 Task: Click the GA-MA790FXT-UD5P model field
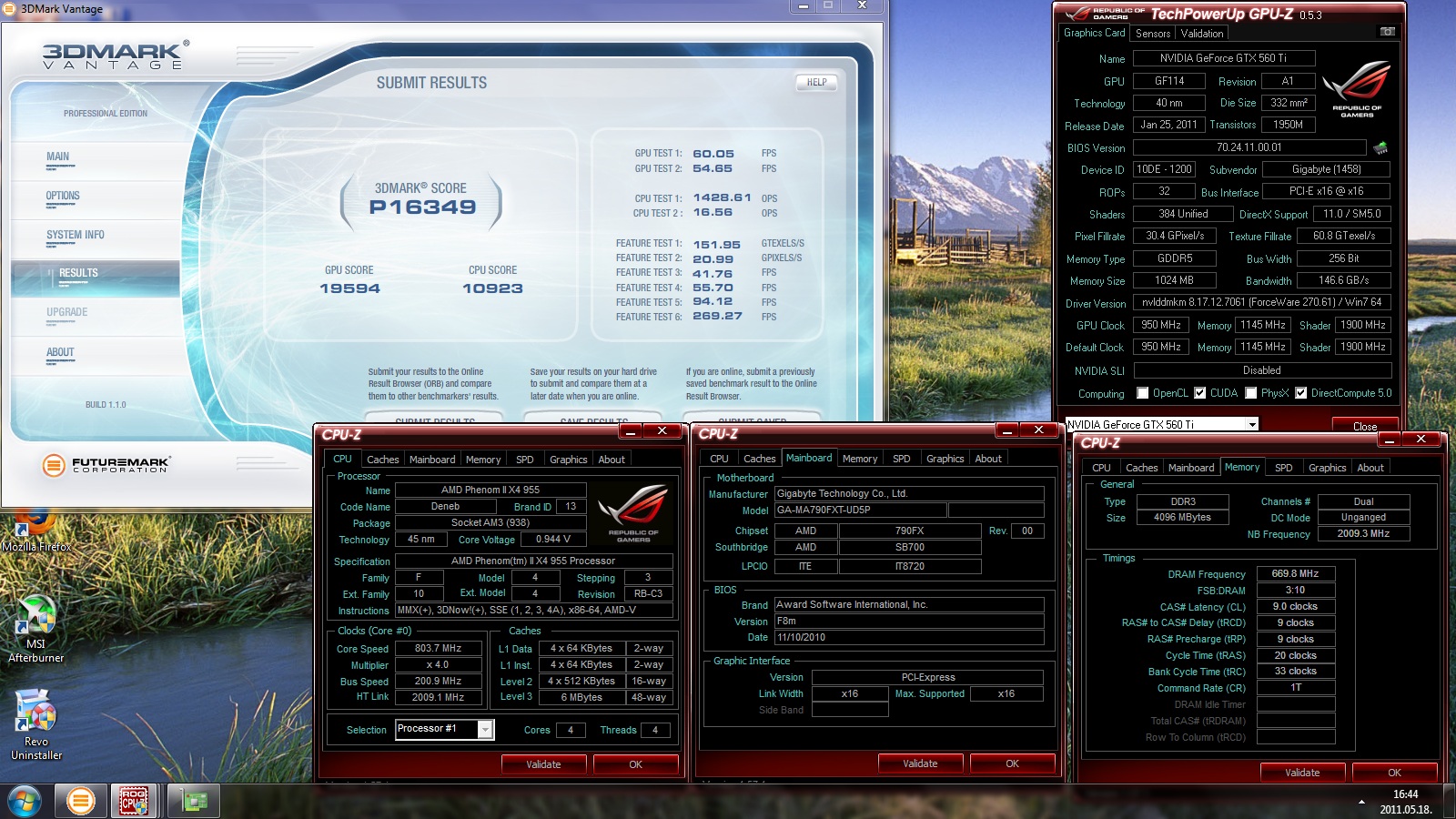pos(860,511)
